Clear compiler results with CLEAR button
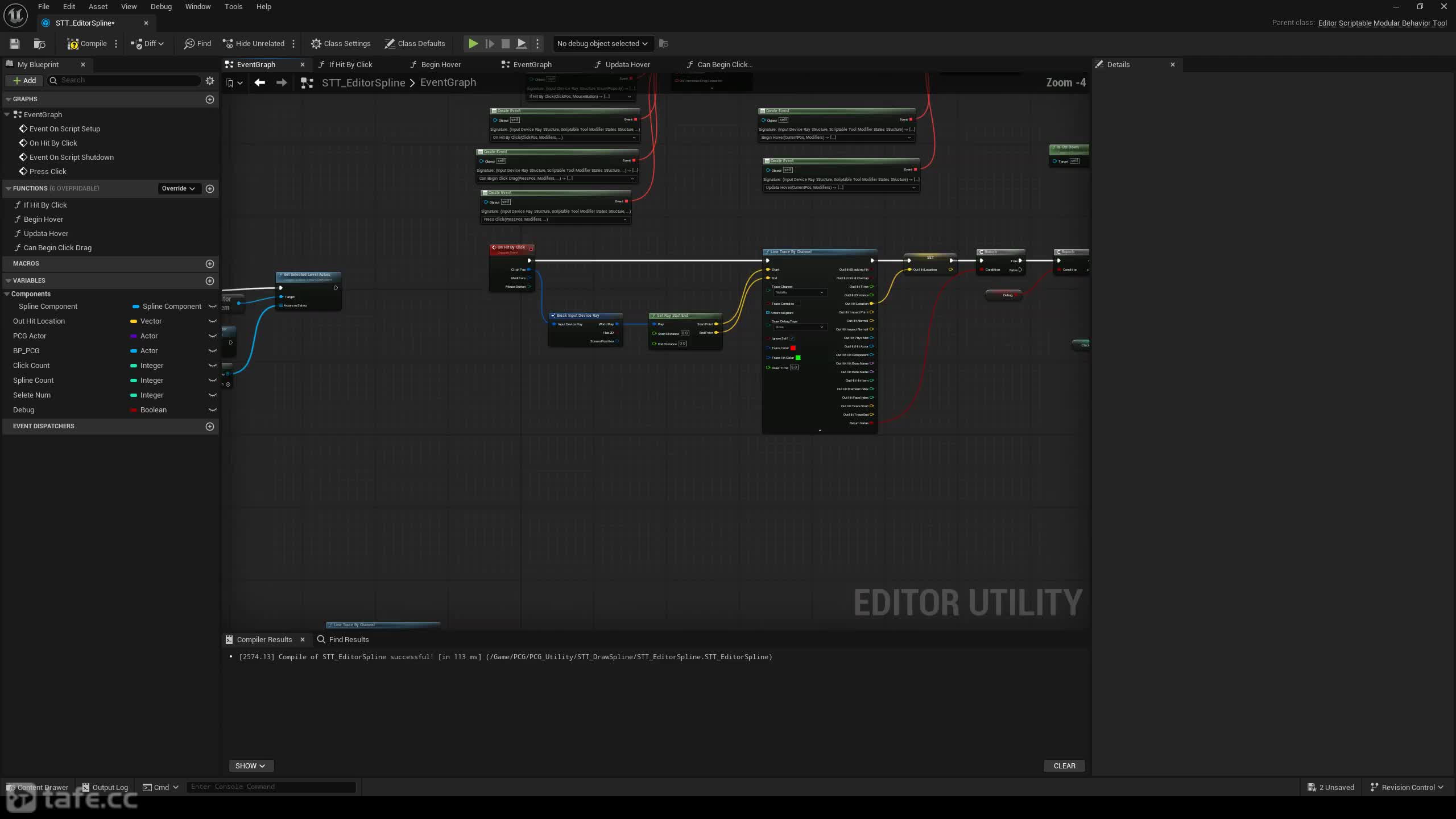The height and width of the screenshot is (819, 1456). 1064,766
